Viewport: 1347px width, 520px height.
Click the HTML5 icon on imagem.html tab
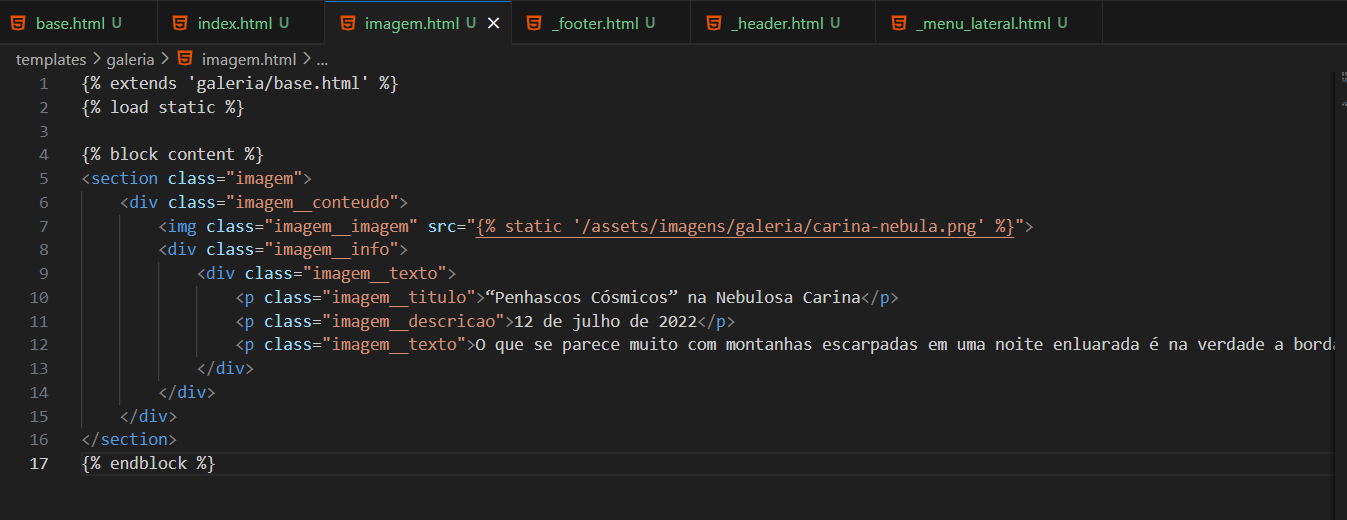(x=347, y=23)
